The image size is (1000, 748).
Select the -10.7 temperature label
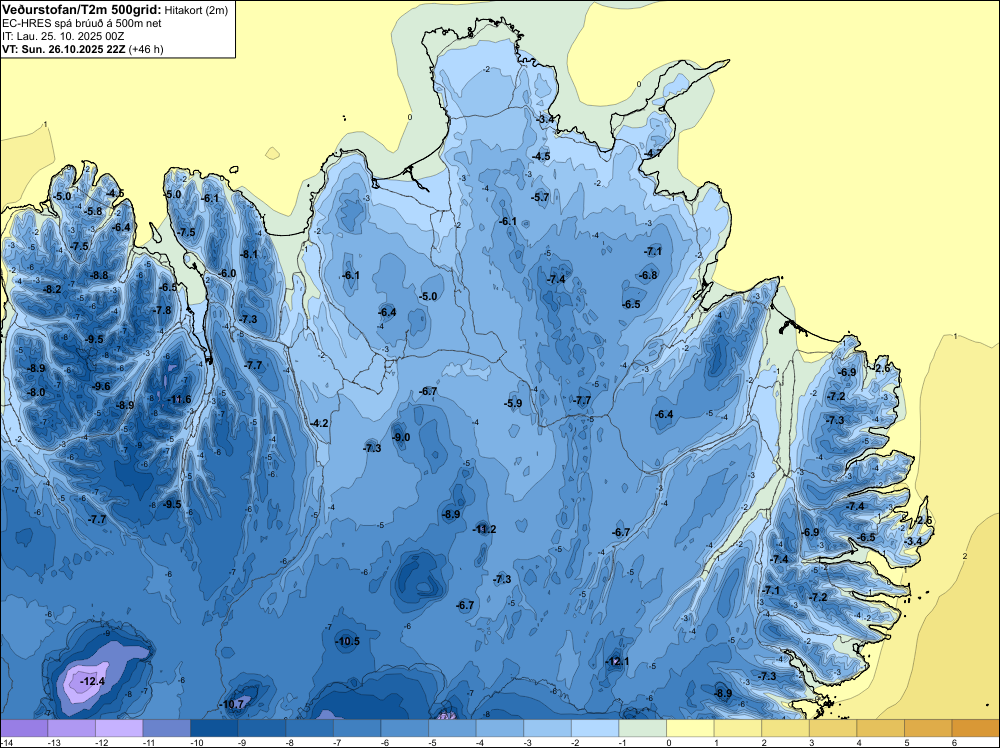[232, 705]
